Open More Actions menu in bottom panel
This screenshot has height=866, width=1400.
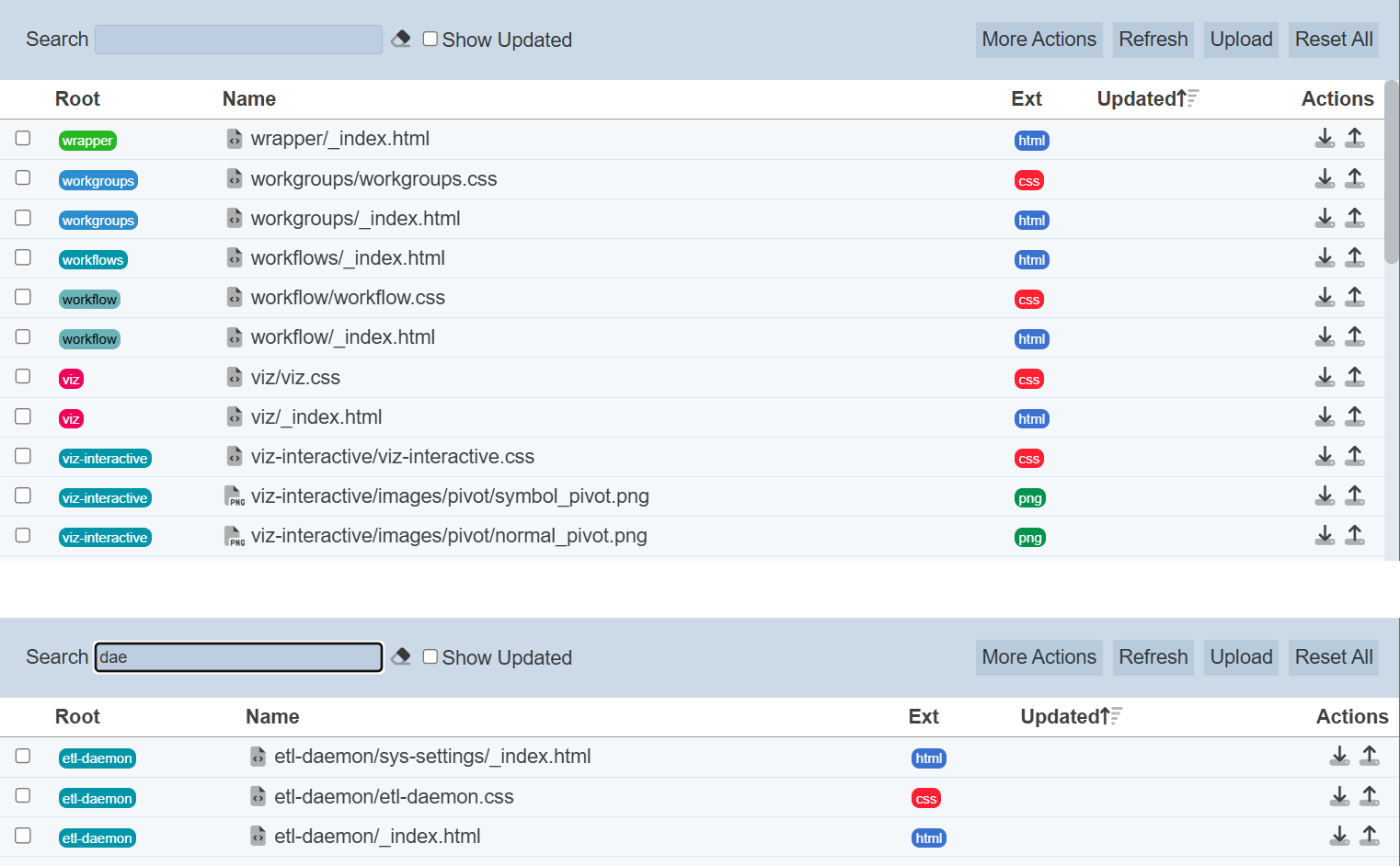(1039, 657)
